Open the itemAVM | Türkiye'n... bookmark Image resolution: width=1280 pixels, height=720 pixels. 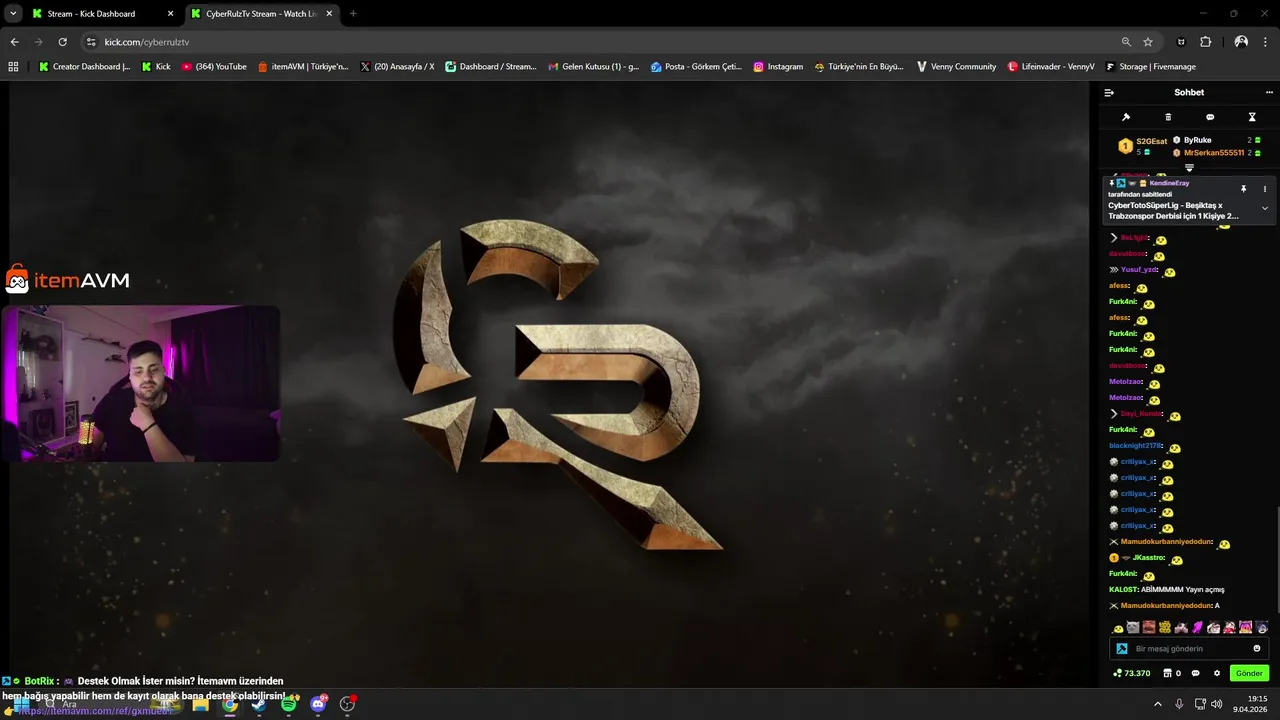pyautogui.click(x=303, y=67)
